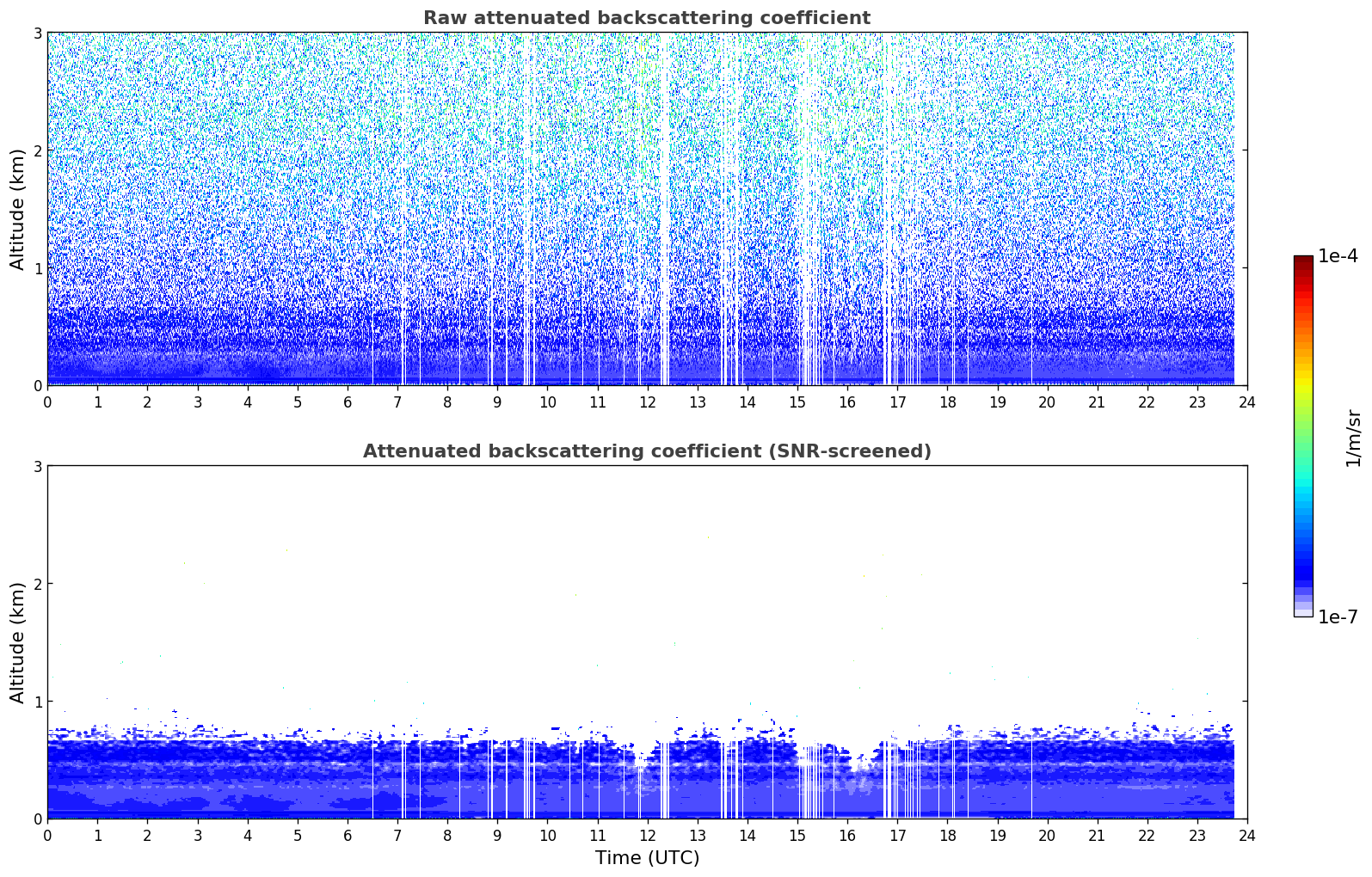The image size is (1372, 877).
Task: Pick the dark red top of the colorbar
Action: click(x=1302, y=260)
